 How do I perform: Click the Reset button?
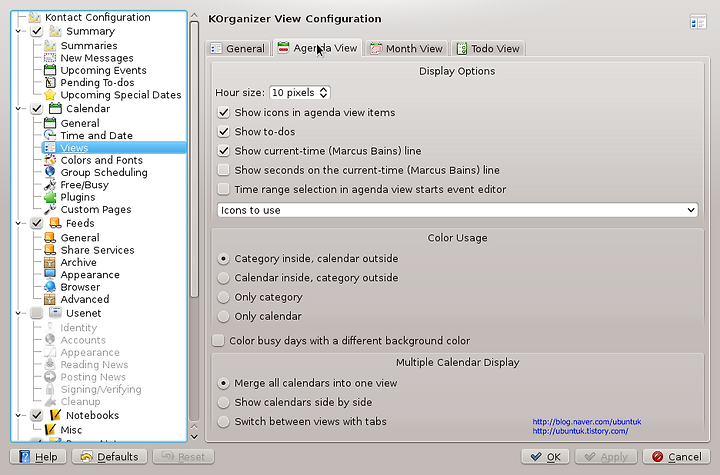click(184, 457)
